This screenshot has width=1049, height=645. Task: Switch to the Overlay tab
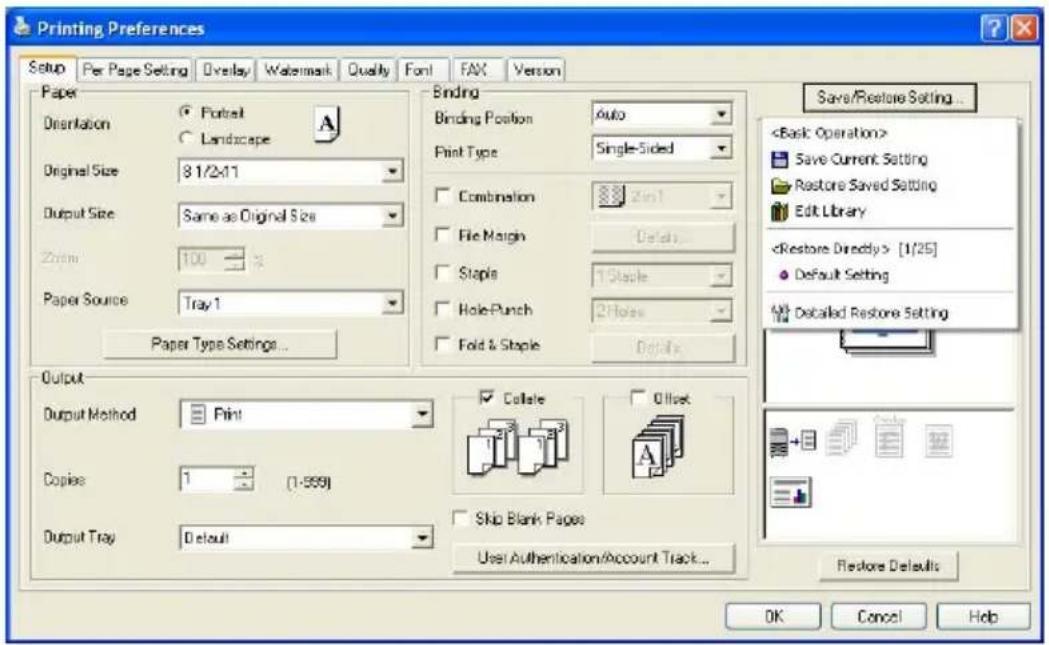click(x=226, y=70)
